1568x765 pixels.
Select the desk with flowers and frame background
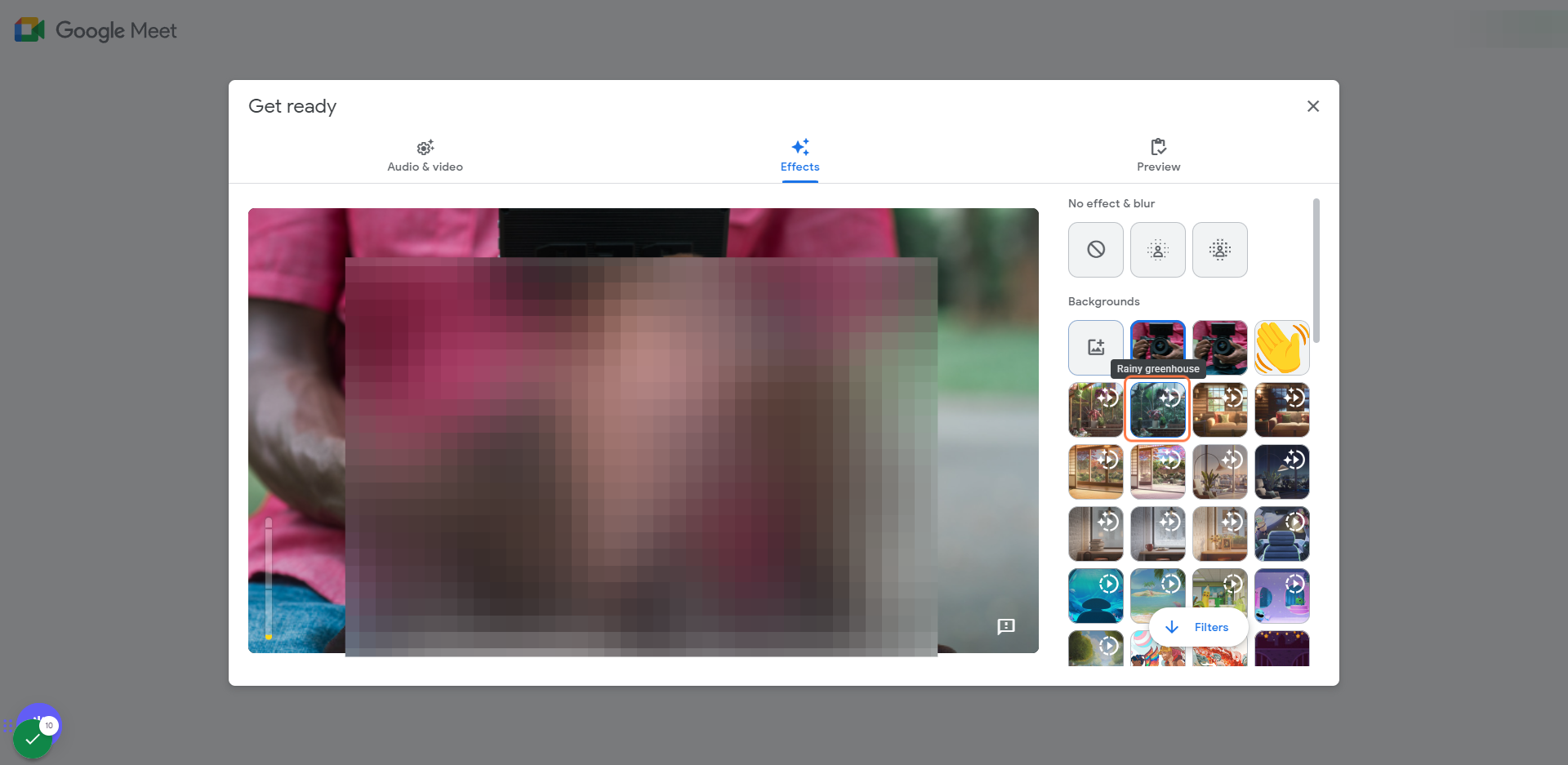(1220, 534)
